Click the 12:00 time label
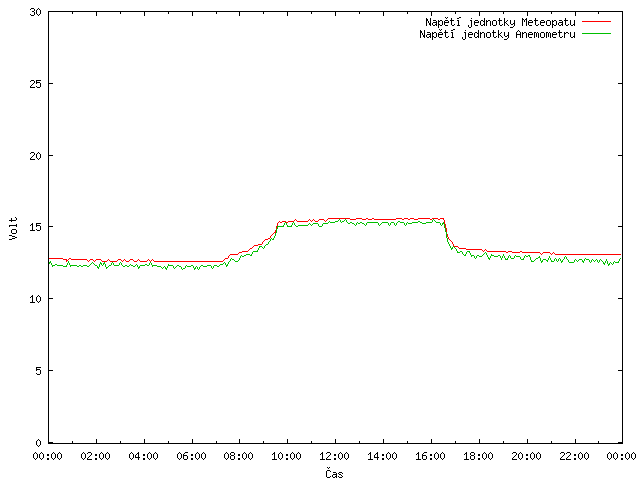 [x=334, y=456]
